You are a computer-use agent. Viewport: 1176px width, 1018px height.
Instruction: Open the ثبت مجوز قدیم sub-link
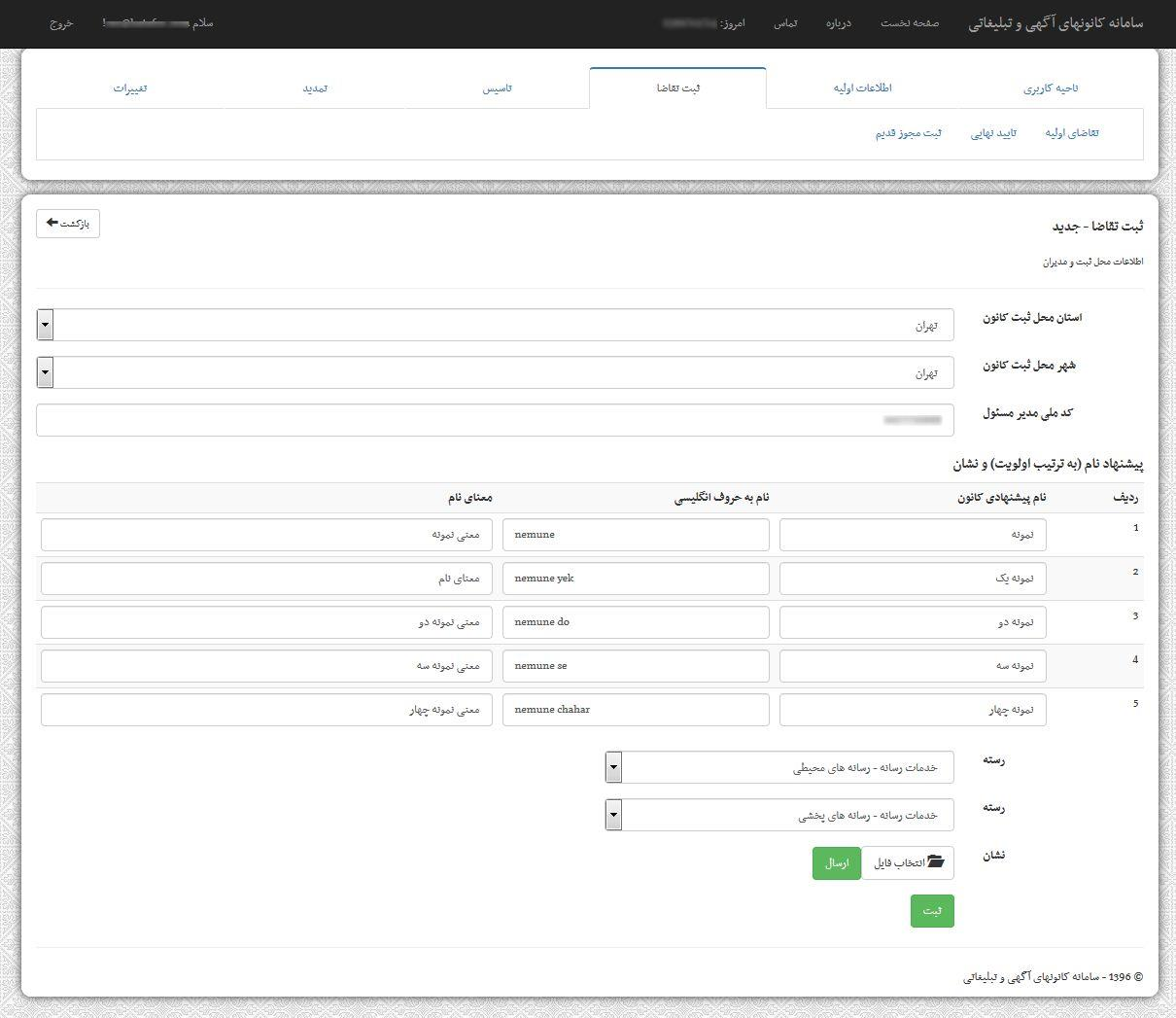(909, 133)
